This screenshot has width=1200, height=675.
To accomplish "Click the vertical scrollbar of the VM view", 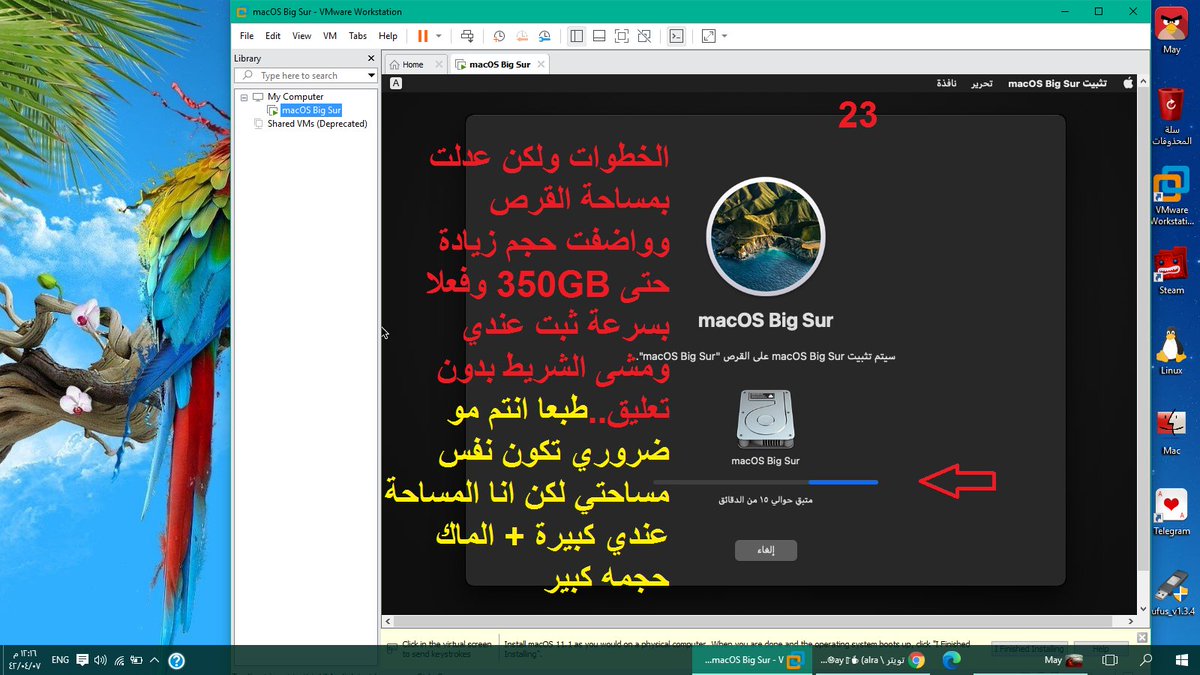I will pos(1143,343).
